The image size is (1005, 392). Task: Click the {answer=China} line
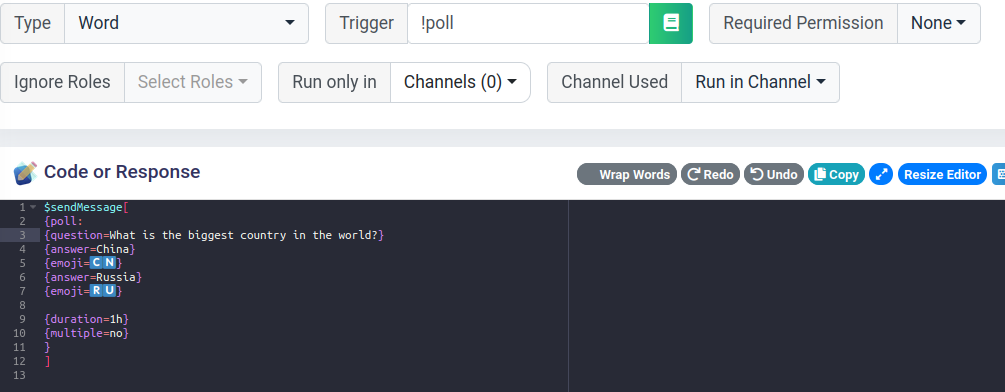click(x=90, y=249)
